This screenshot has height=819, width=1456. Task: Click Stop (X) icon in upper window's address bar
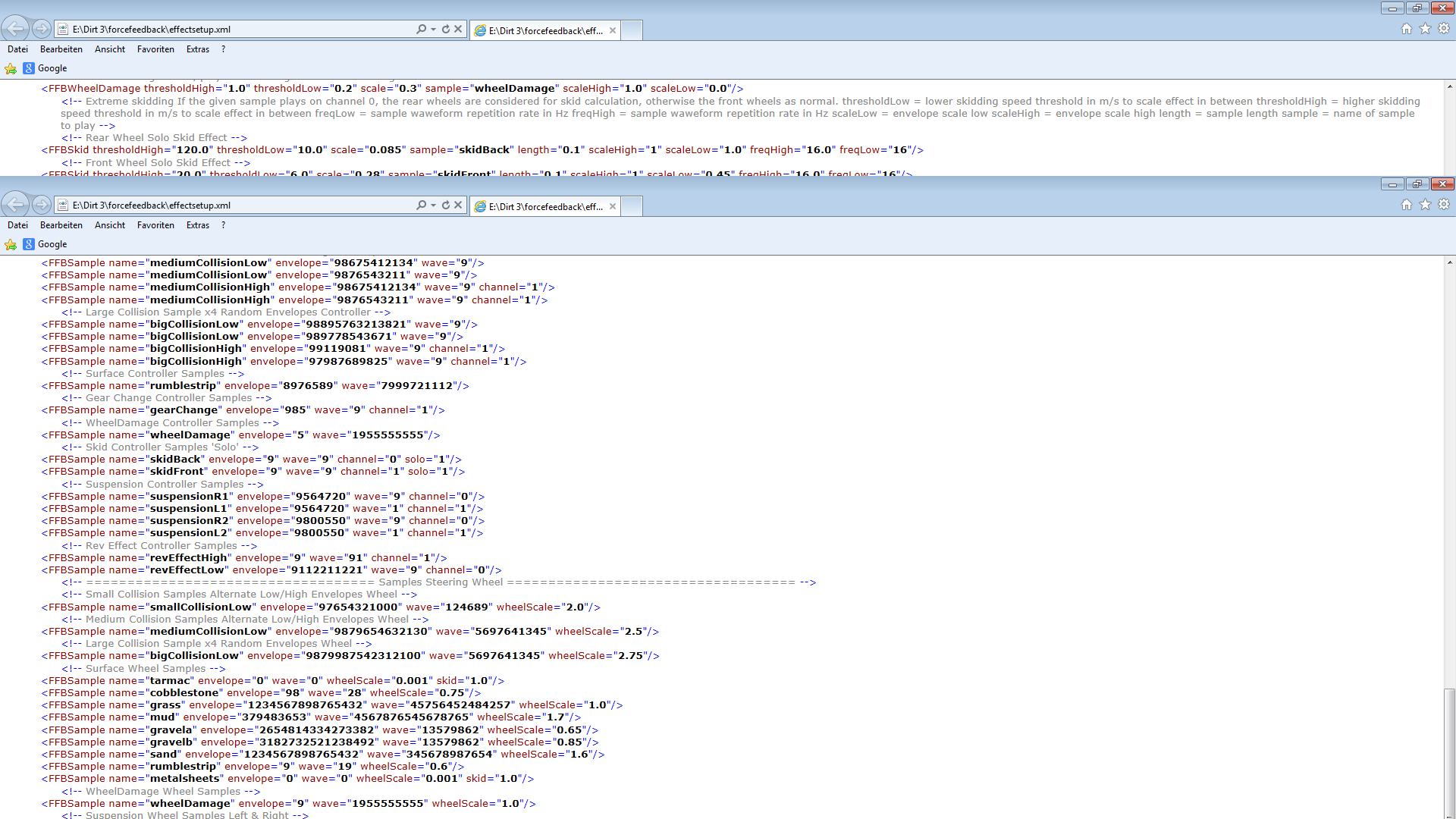coord(458,29)
